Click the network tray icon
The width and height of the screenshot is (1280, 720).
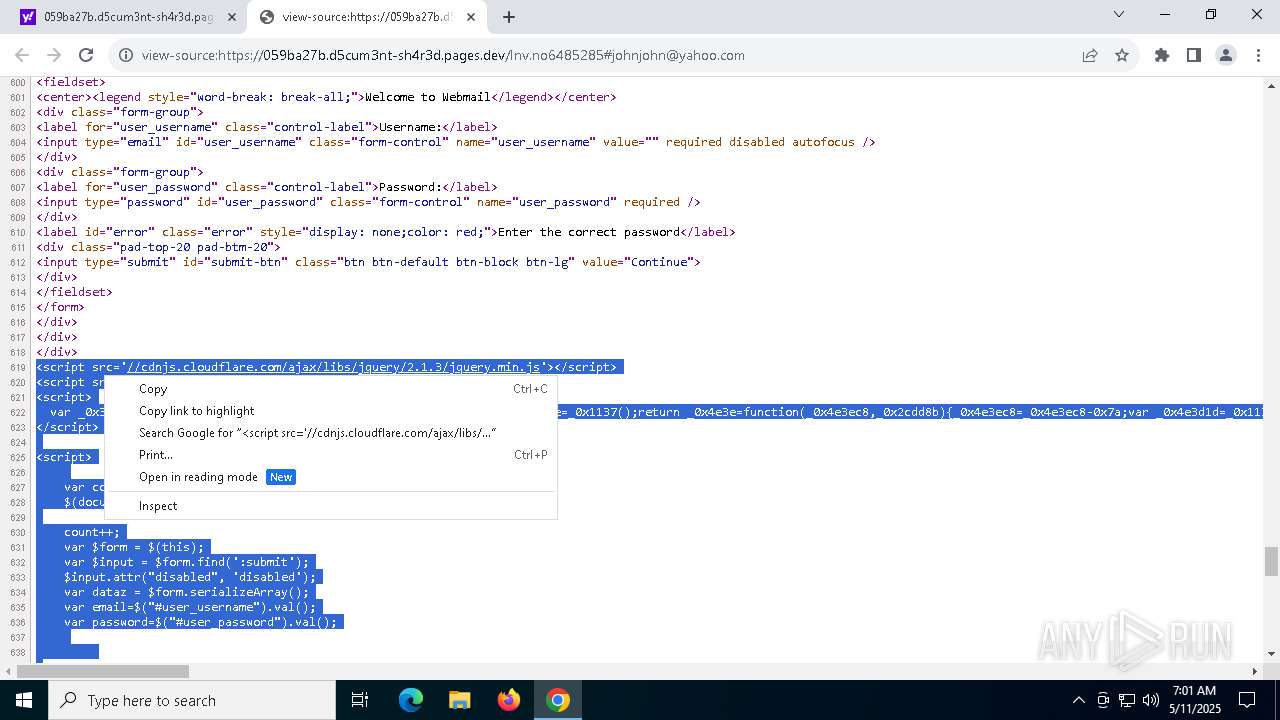[x=1127, y=700]
